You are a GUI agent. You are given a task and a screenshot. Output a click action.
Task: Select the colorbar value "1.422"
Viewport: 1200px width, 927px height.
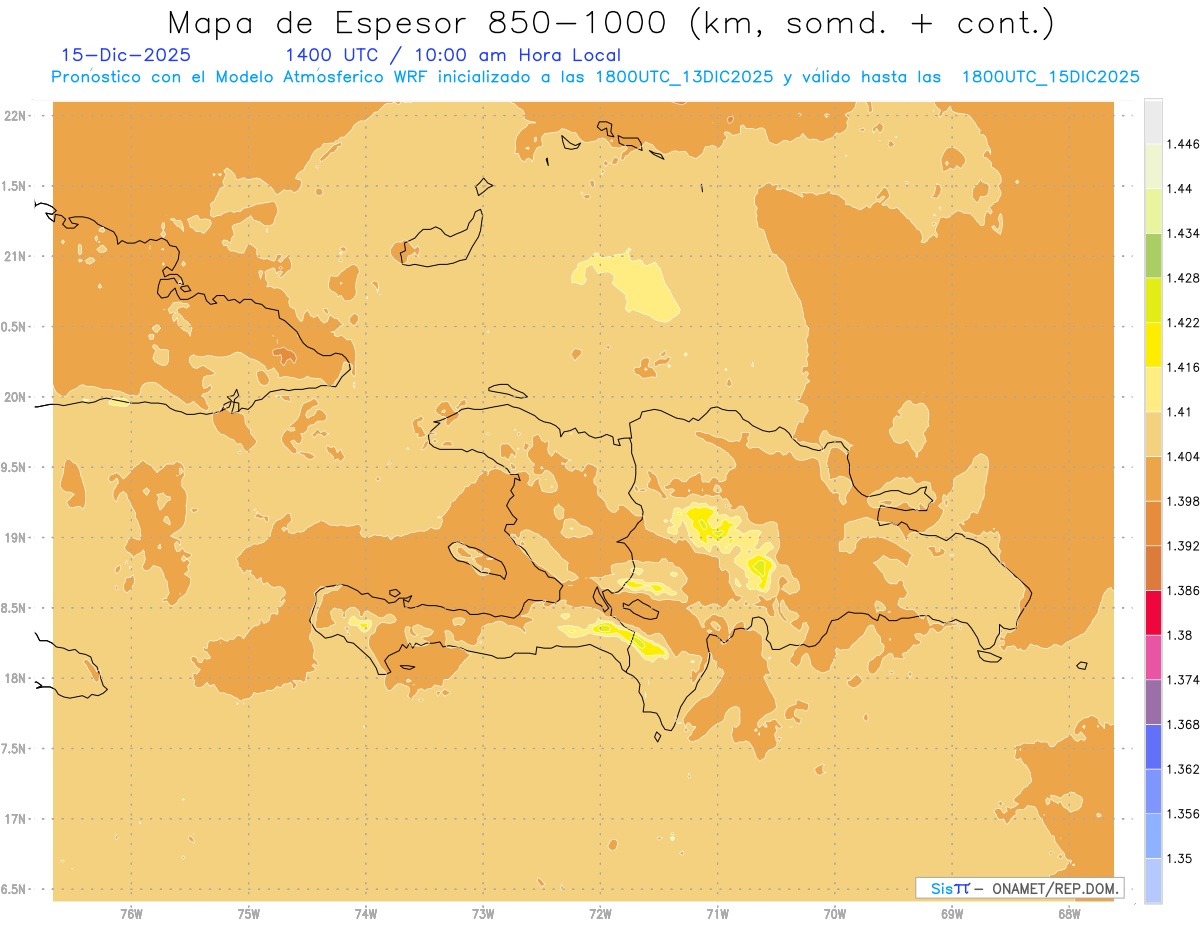(x=1183, y=322)
